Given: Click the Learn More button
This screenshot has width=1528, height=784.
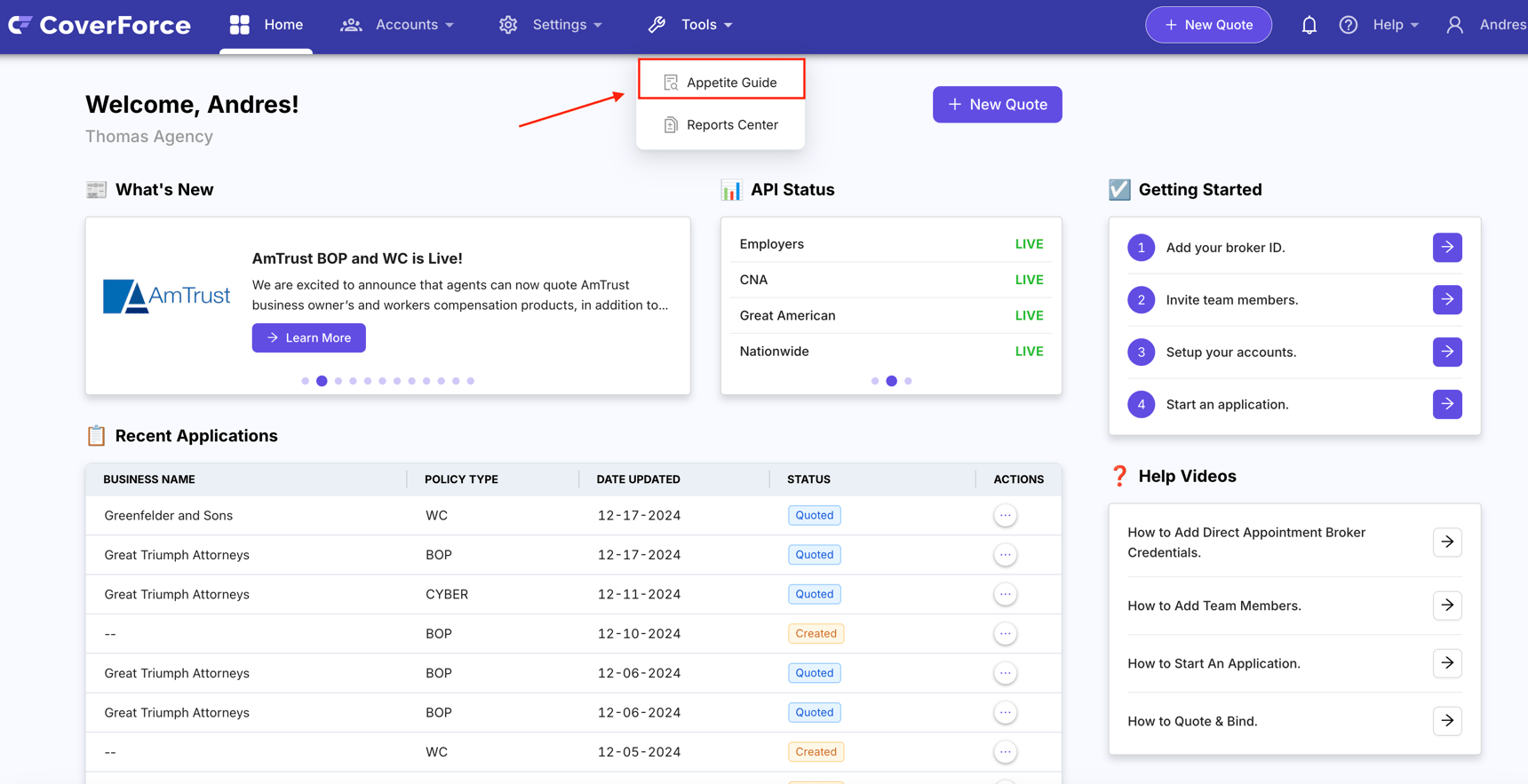Looking at the screenshot, I should 308,338.
